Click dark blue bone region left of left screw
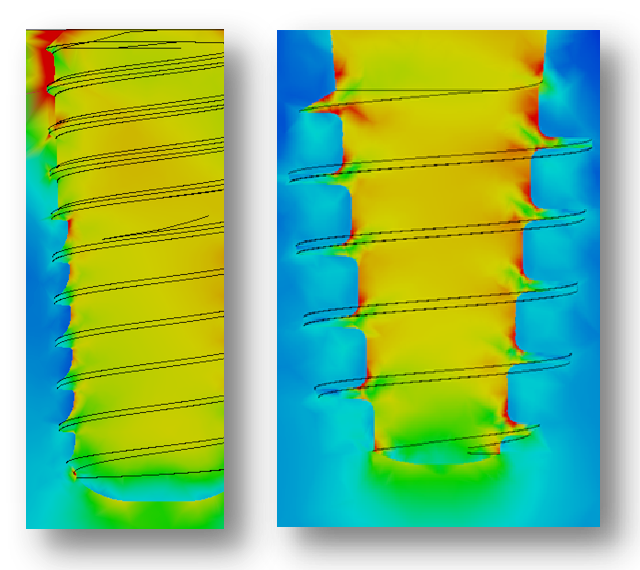Image resolution: width=640 pixels, height=570 pixels. pos(38,300)
